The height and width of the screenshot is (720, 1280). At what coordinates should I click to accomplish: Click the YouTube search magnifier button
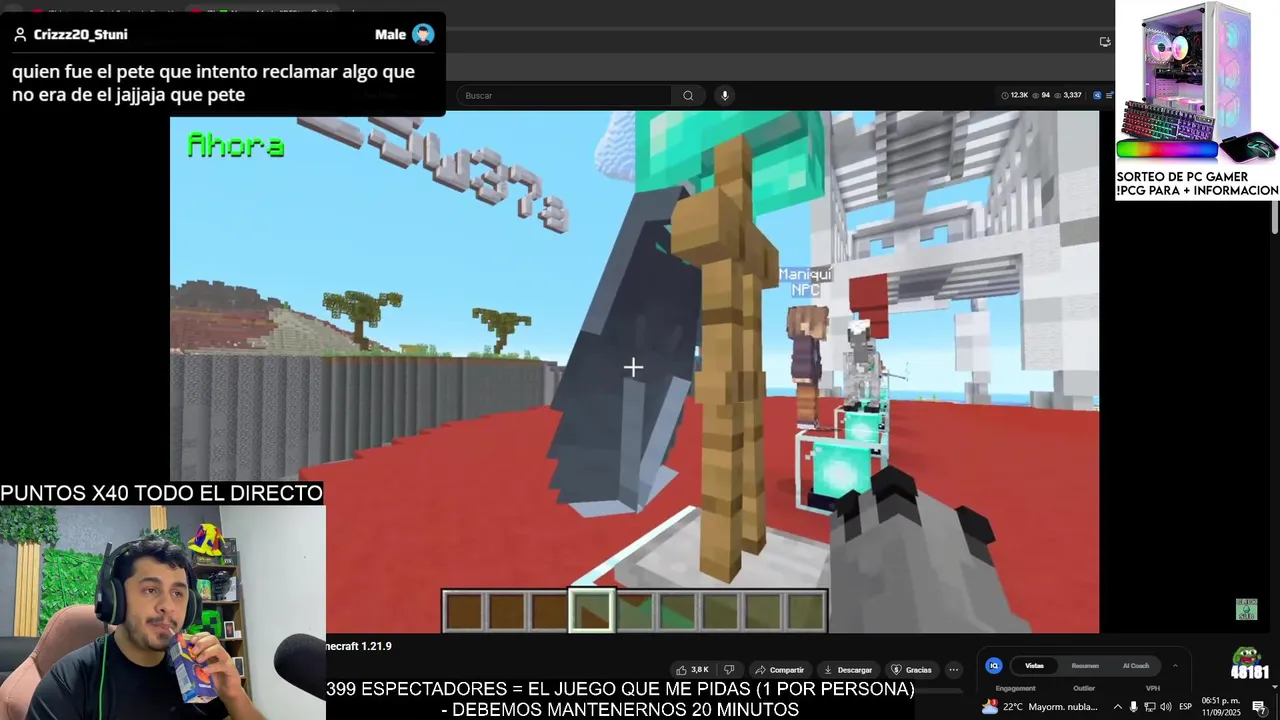[688, 96]
